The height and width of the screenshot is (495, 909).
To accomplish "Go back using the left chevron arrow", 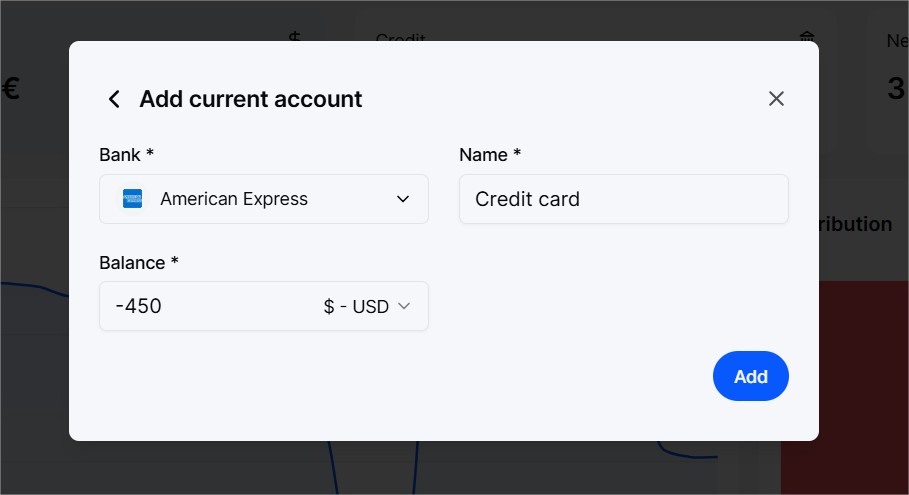I will tap(114, 99).
